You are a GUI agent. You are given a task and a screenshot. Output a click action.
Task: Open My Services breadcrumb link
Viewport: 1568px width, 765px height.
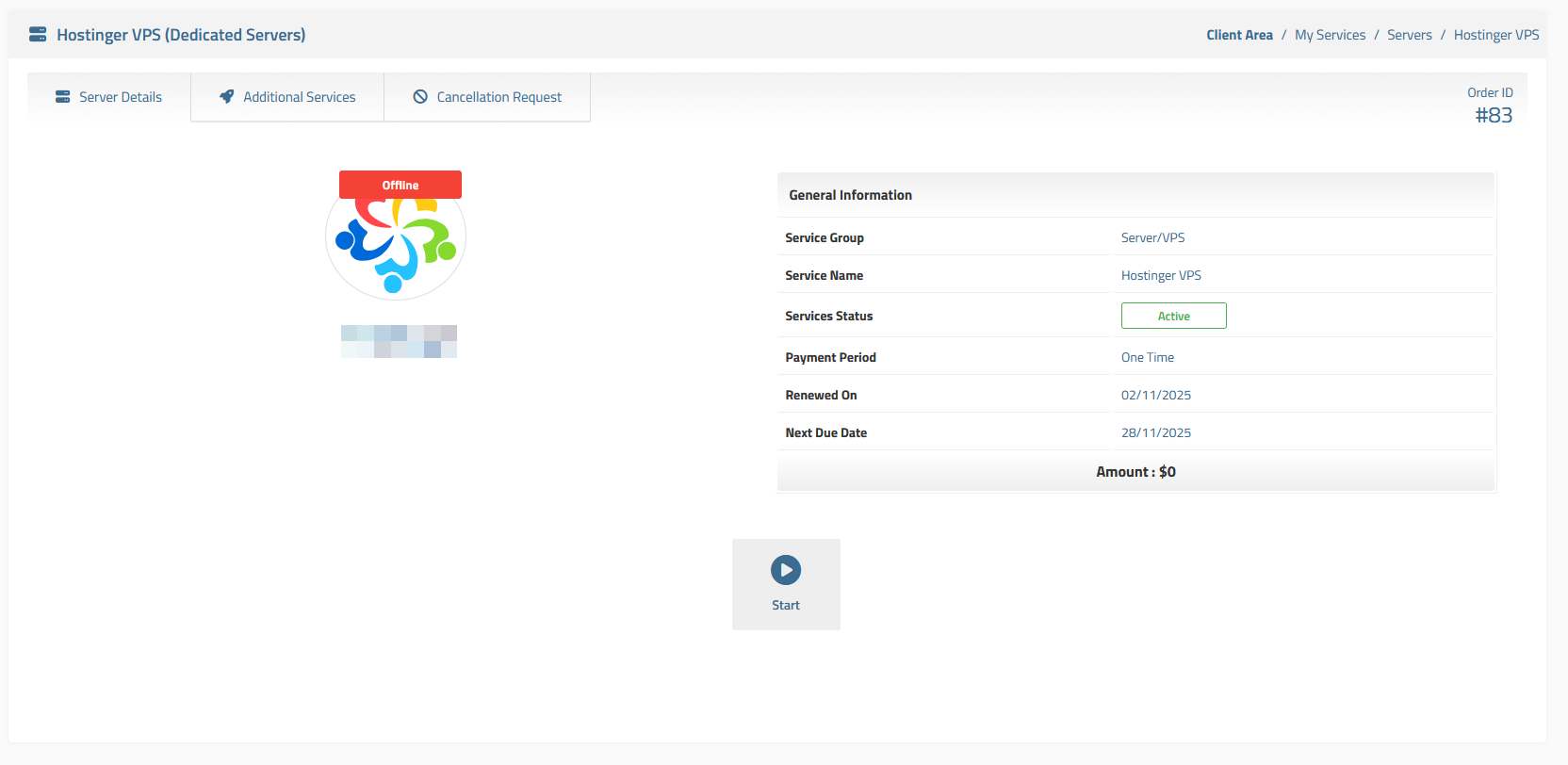click(x=1330, y=35)
